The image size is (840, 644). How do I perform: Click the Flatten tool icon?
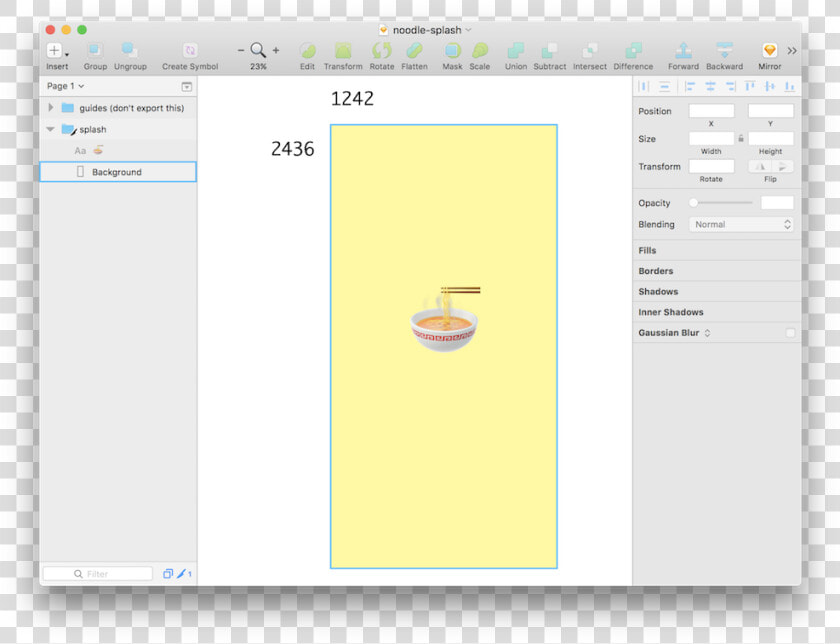pyautogui.click(x=414, y=50)
